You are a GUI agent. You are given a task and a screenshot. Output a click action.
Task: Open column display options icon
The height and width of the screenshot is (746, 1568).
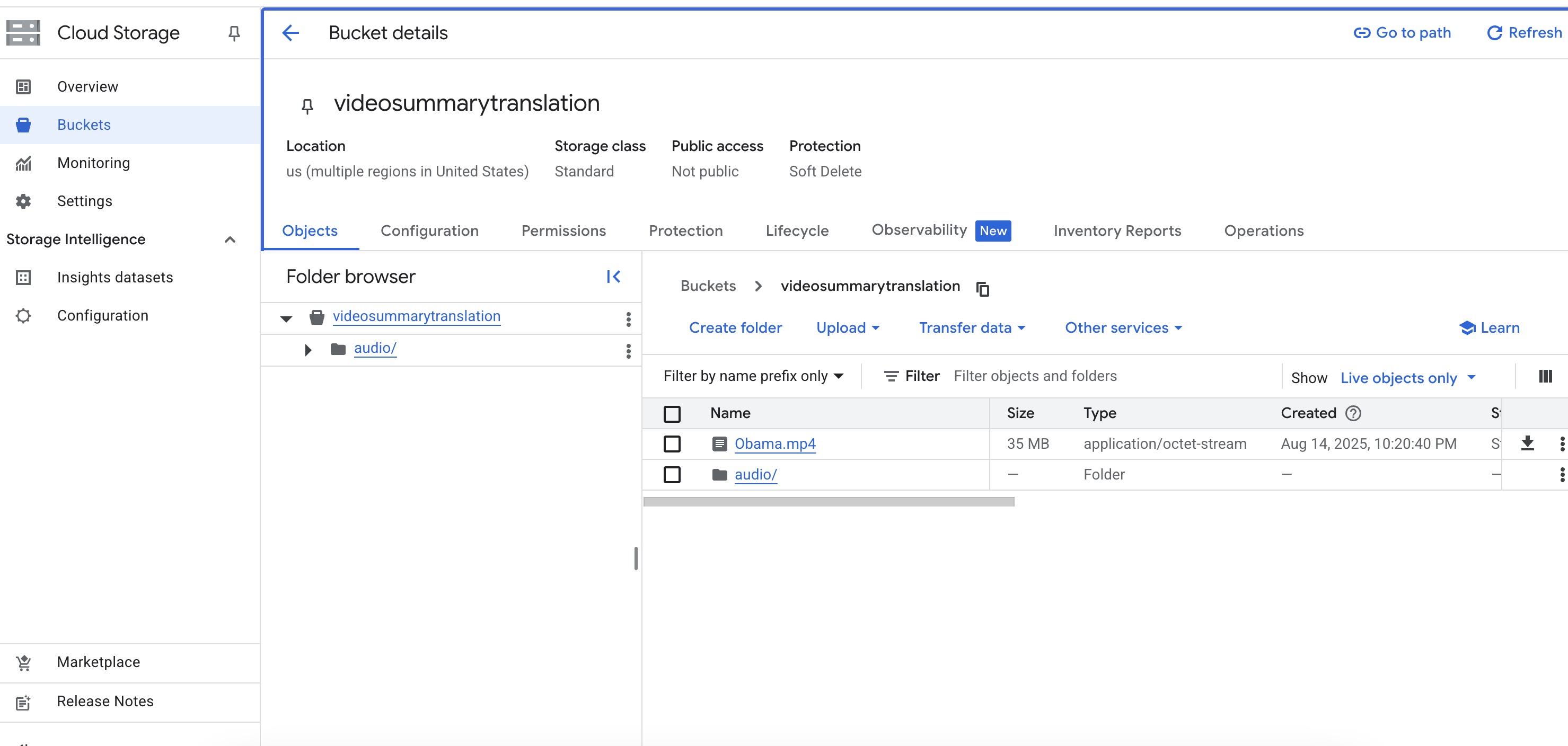[1545, 377]
